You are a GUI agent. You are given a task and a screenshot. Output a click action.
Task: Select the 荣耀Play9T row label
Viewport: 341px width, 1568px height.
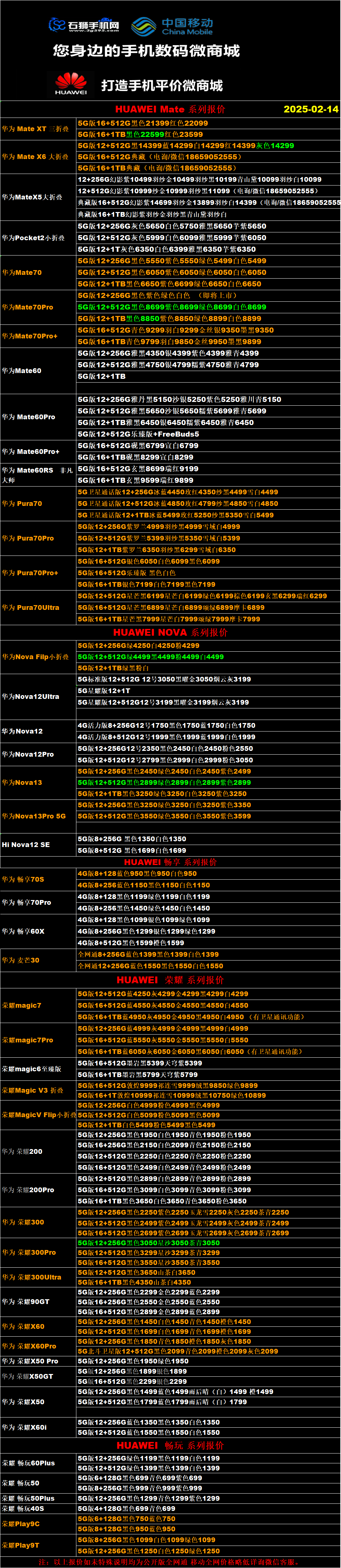21,1545
